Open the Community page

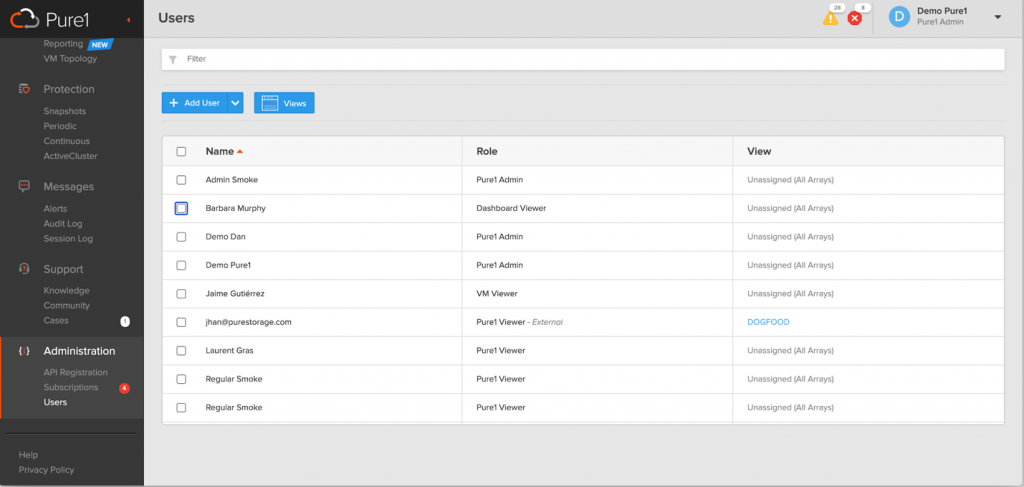tap(67, 306)
